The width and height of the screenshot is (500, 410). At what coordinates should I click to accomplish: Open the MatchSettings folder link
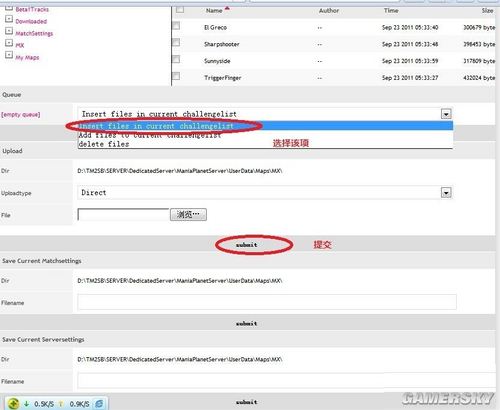point(34,33)
